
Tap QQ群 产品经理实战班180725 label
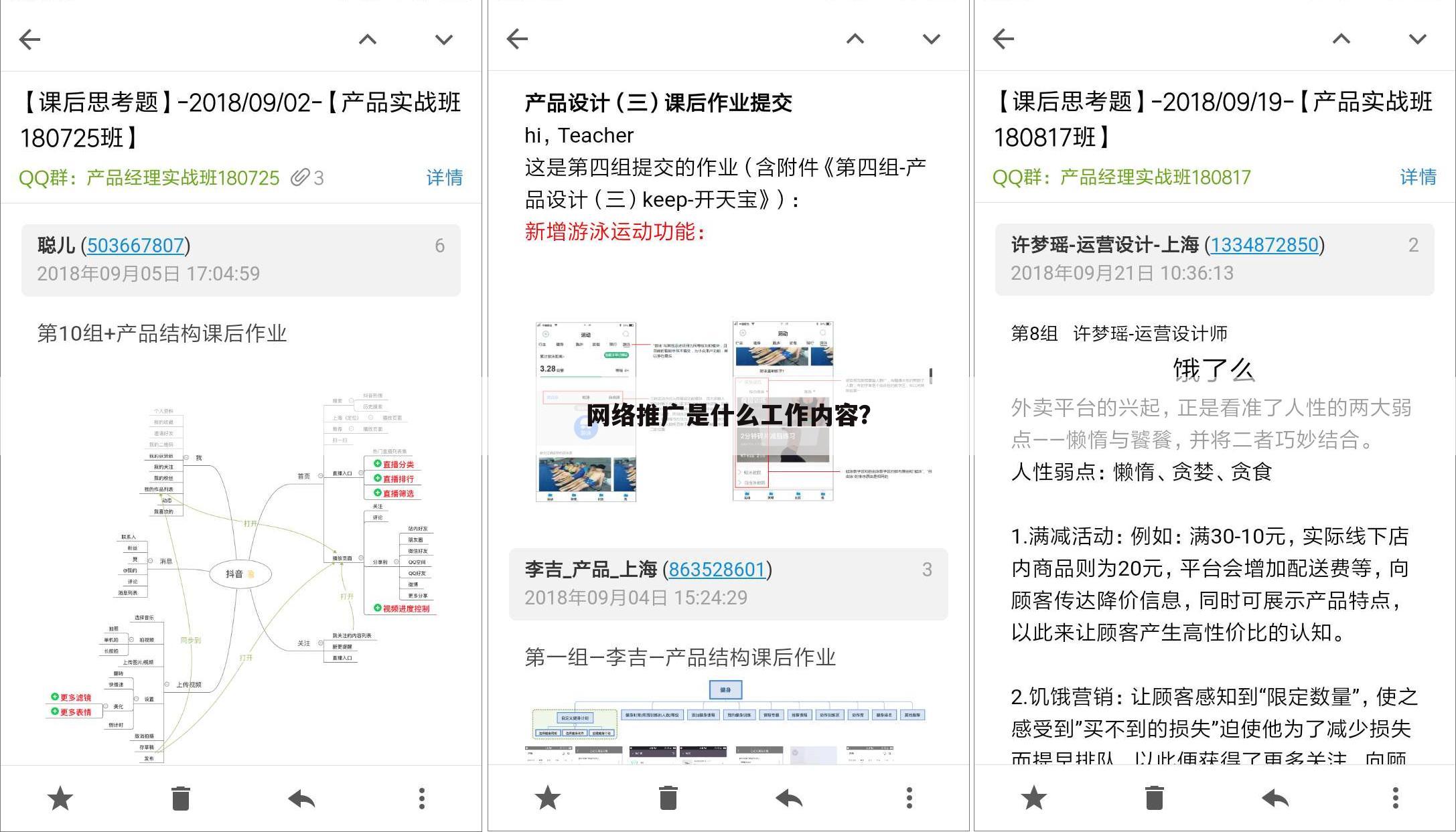[x=149, y=177]
